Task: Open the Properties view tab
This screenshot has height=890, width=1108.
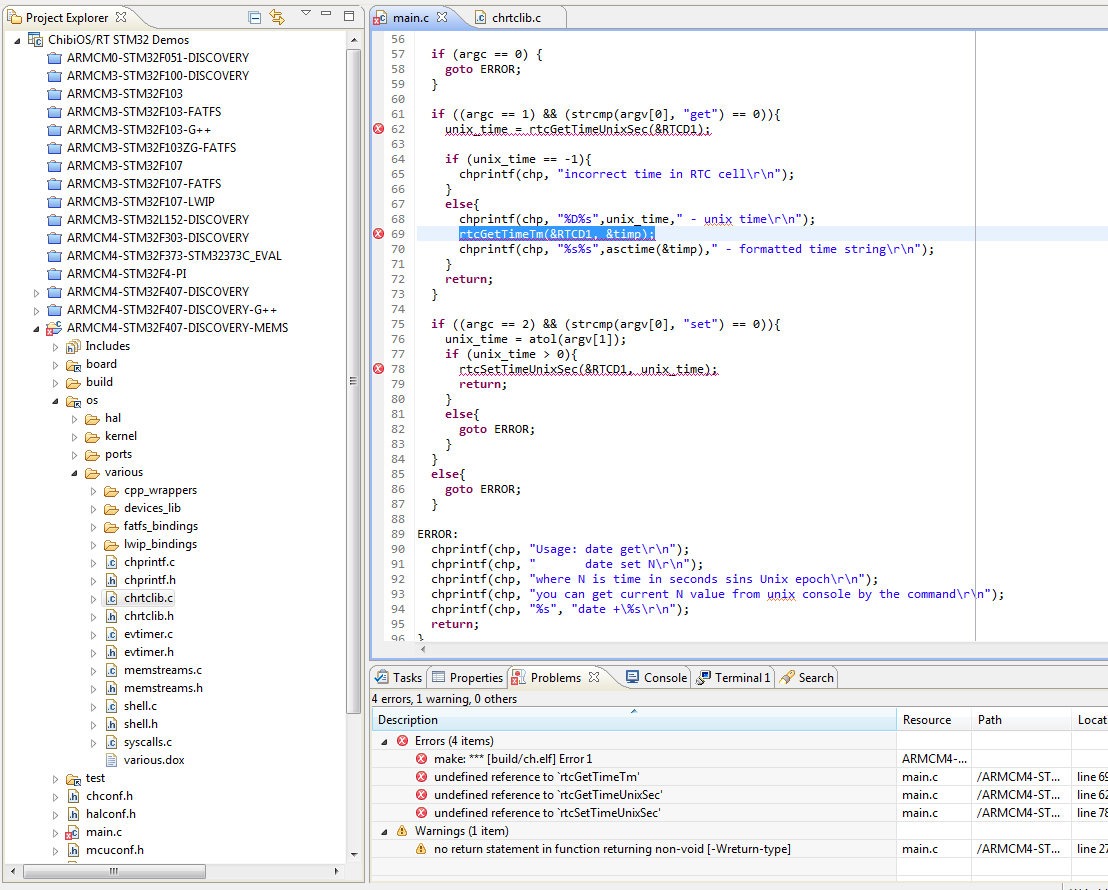Action: [x=468, y=677]
